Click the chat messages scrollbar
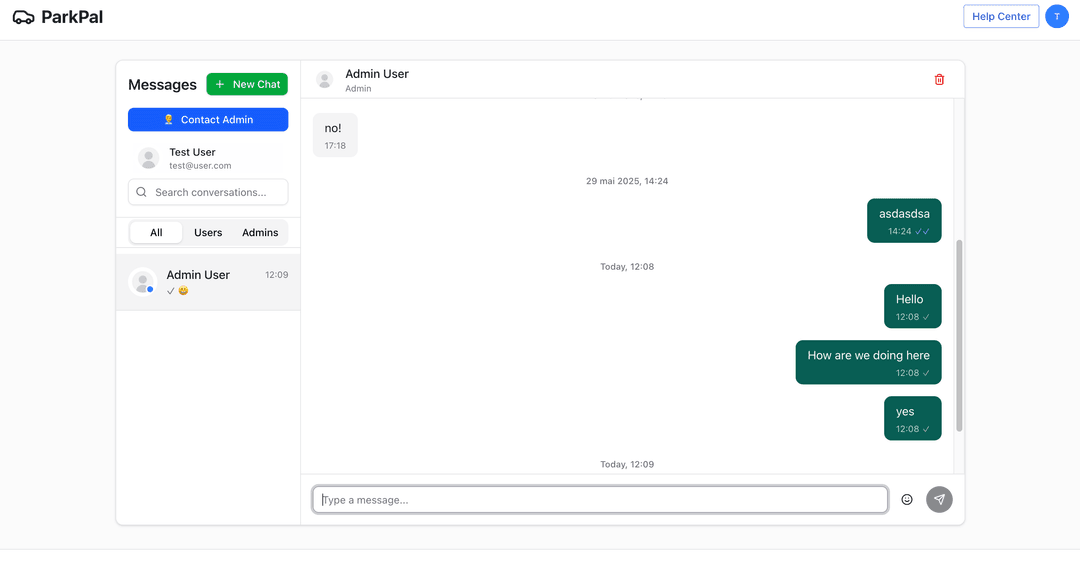1080x563 pixels. pos(959,335)
